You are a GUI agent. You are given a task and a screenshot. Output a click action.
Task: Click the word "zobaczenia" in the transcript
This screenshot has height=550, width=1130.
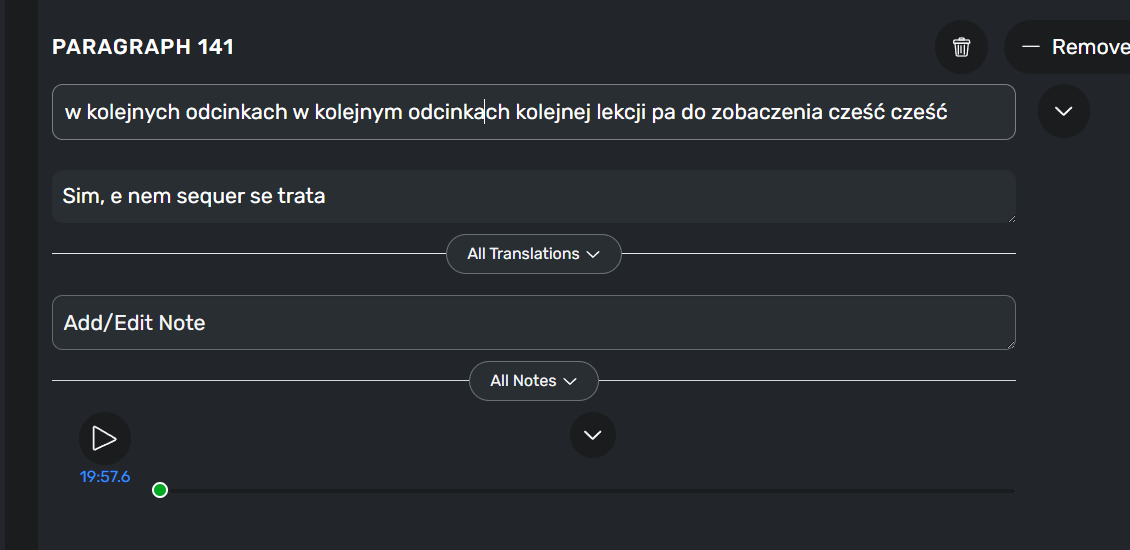[767, 112]
